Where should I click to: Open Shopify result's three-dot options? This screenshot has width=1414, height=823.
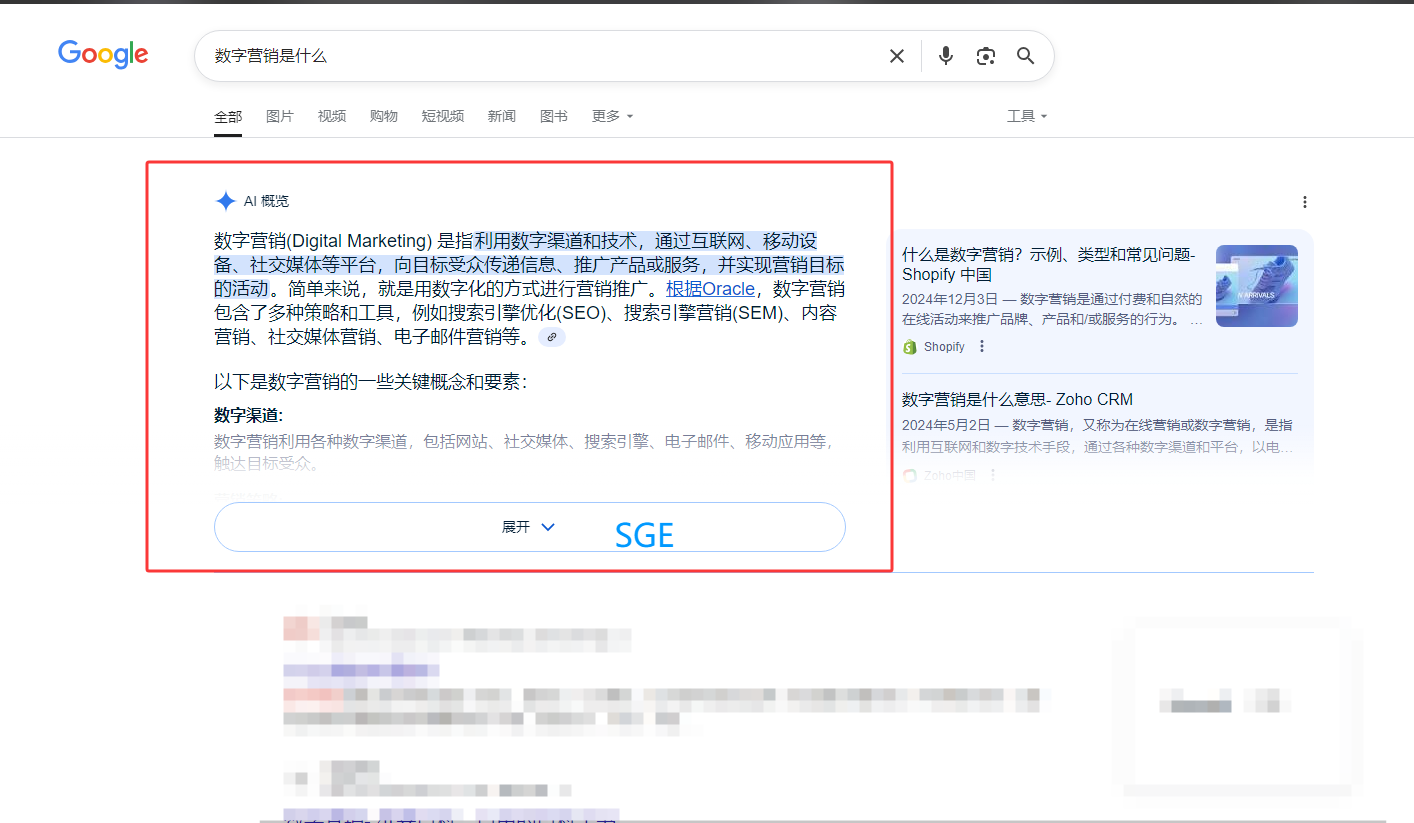[x=982, y=346]
